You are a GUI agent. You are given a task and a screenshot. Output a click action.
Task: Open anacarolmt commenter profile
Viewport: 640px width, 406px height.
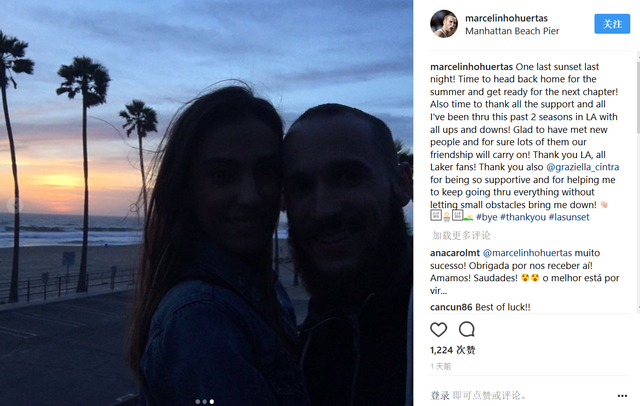click(455, 253)
